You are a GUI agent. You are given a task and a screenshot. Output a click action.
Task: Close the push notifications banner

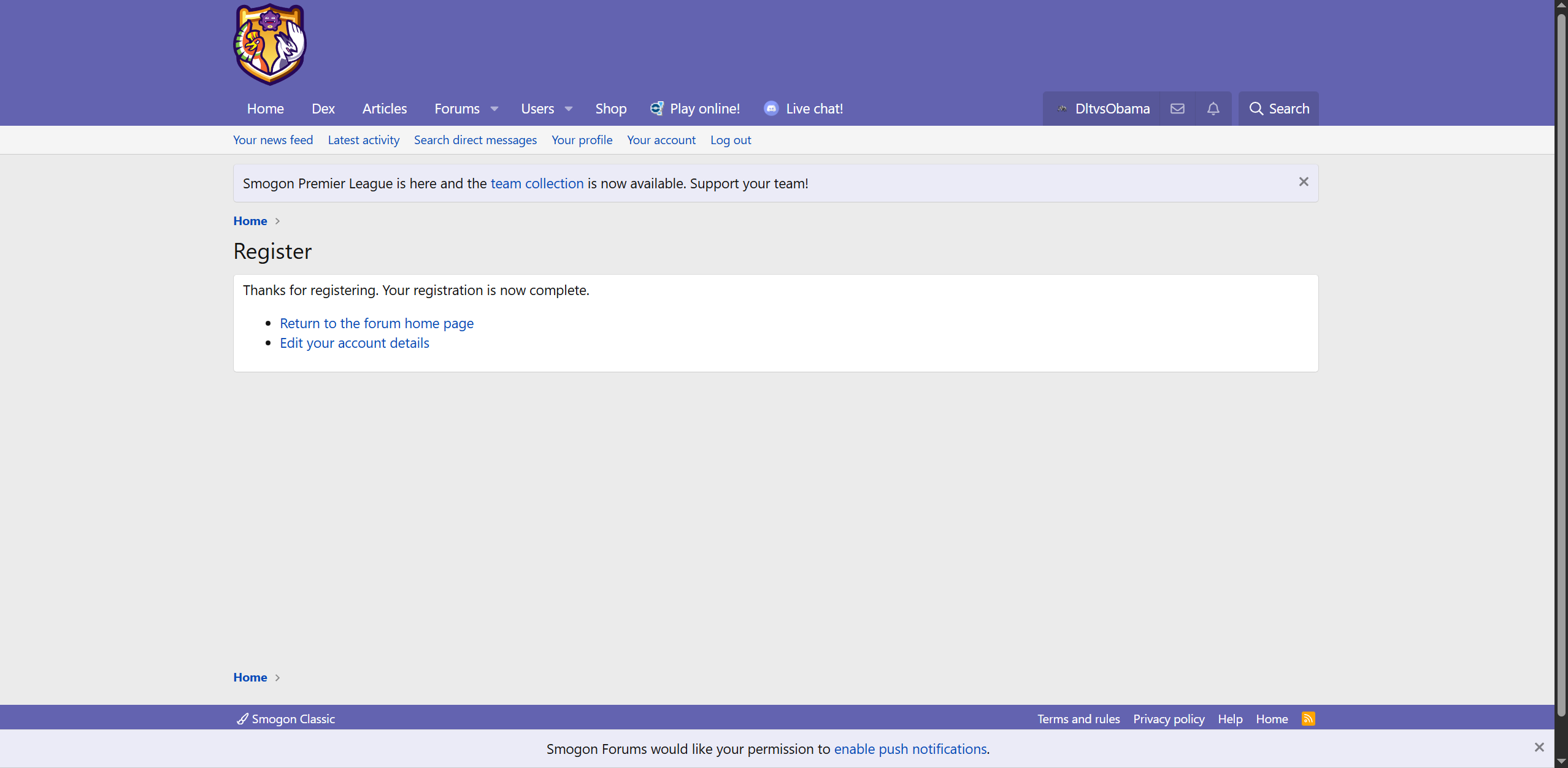[x=1539, y=747]
